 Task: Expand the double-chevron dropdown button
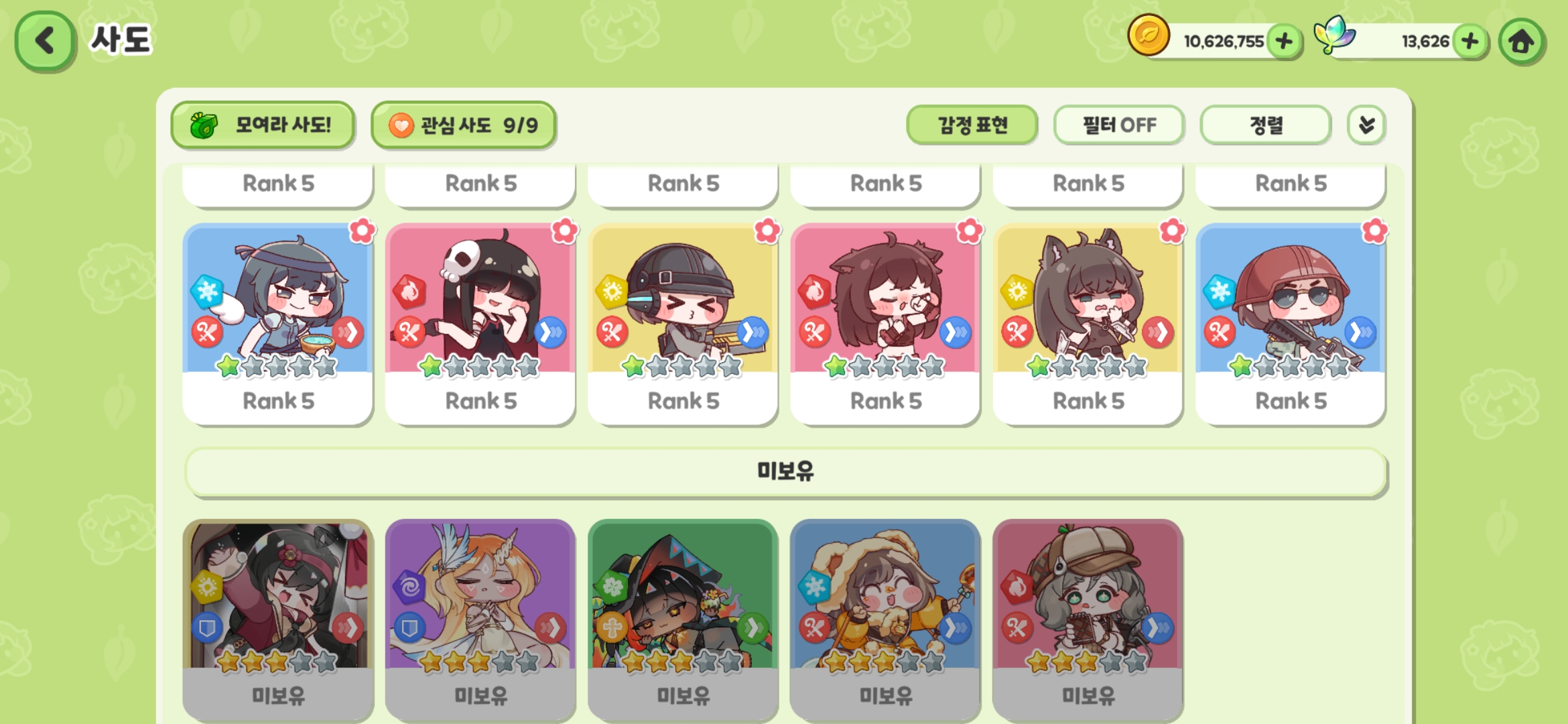pyautogui.click(x=1366, y=125)
